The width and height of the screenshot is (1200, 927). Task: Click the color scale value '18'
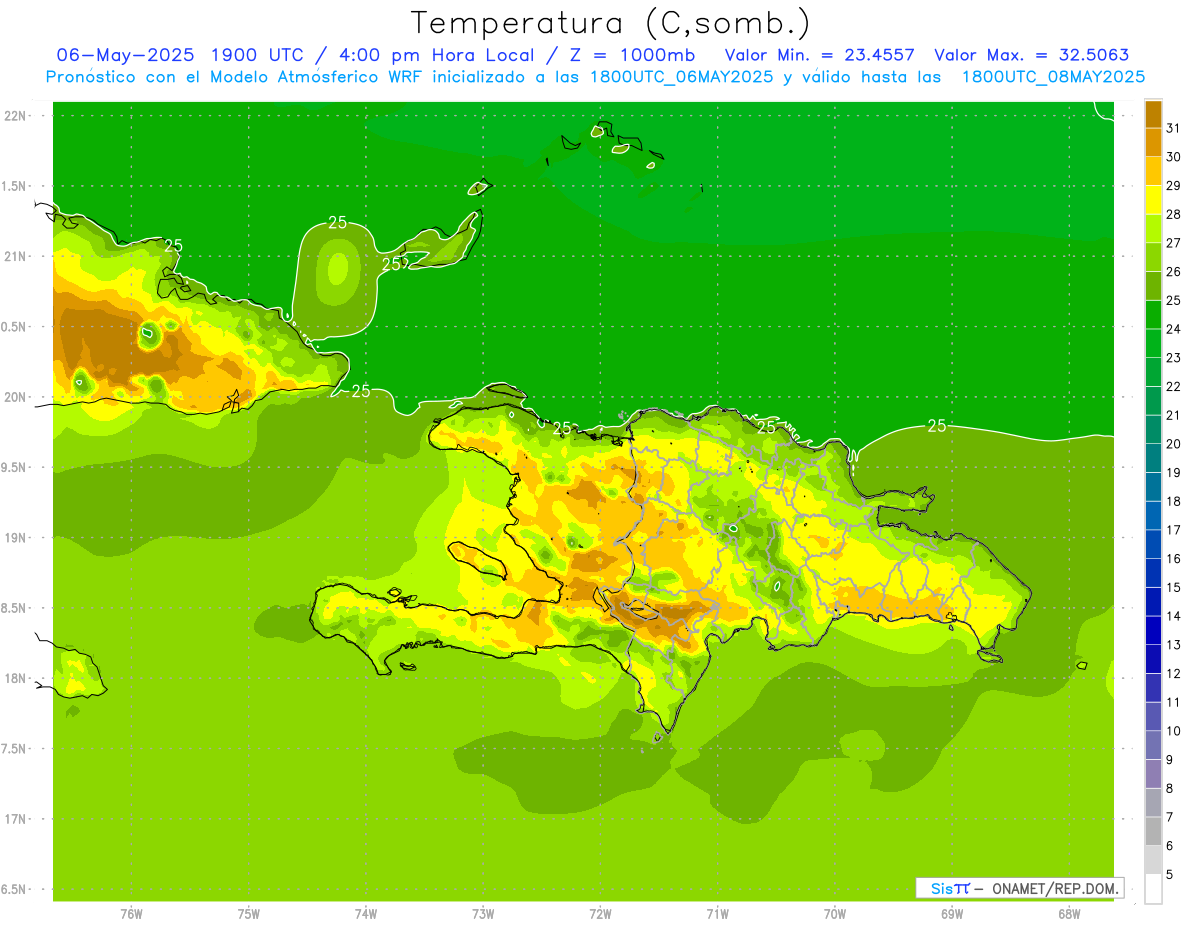tap(1174, 501)
